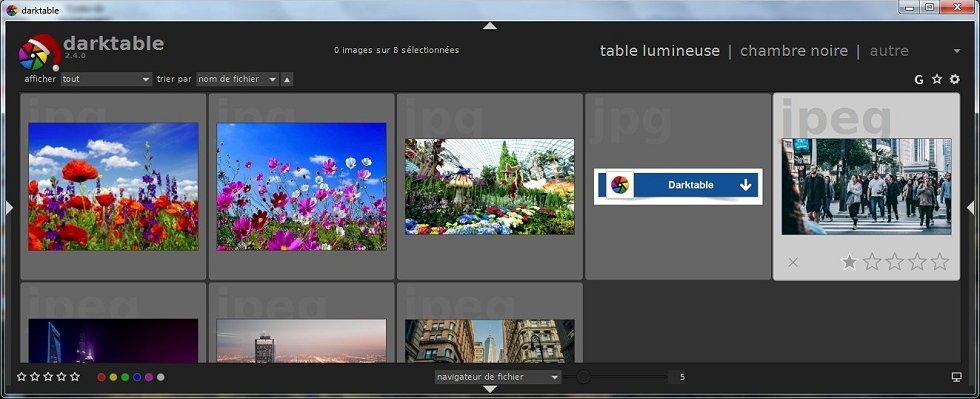This screenshot has width=980, height=399.
Task: Switch to table lumineuse view
Action: [659, 51]
